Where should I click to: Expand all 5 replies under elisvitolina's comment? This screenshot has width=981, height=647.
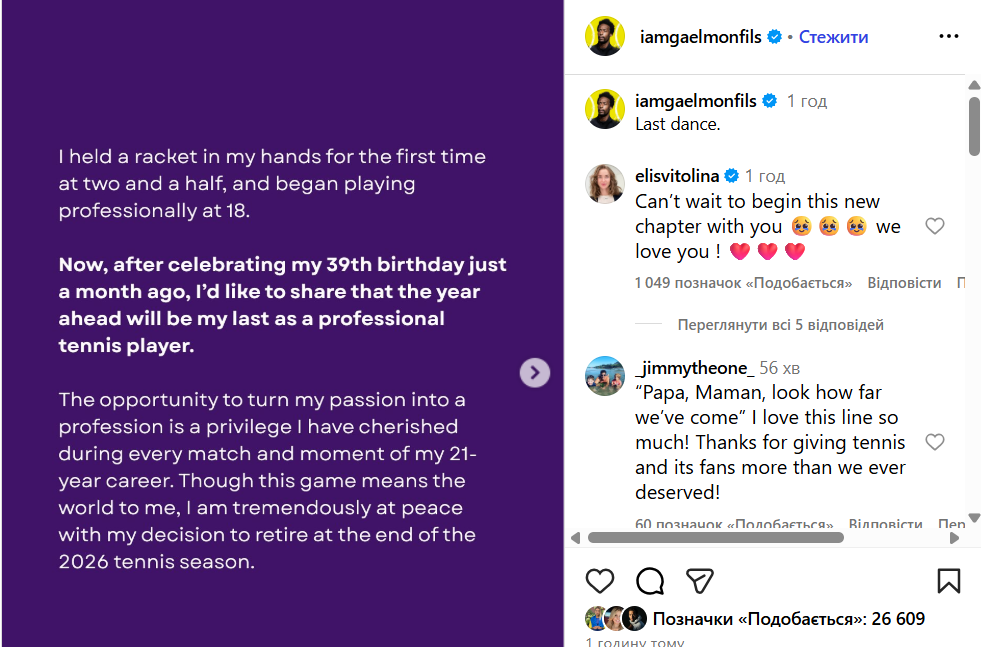(x=780, y=325)
